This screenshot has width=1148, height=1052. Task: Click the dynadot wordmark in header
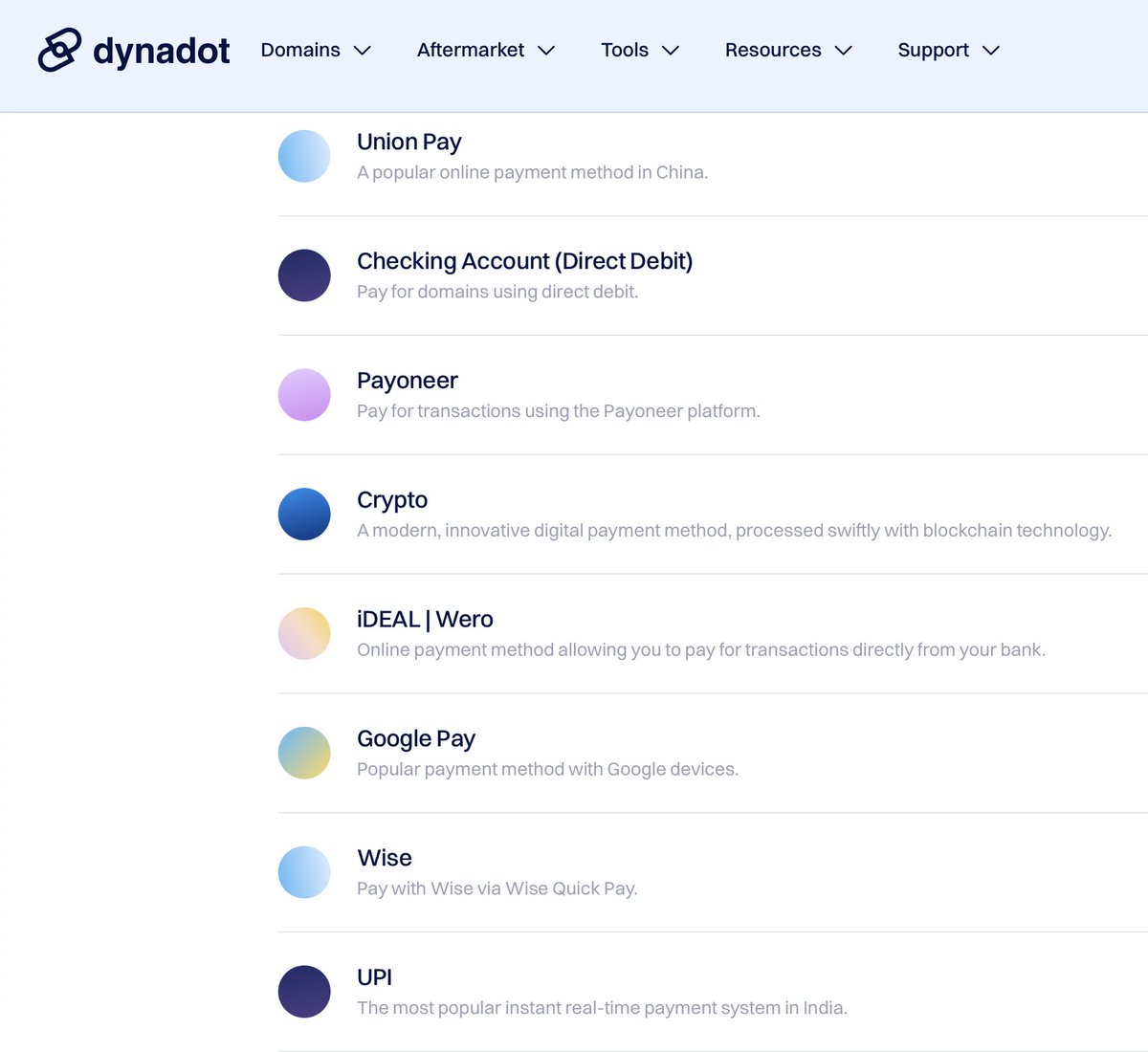(162, 51)
